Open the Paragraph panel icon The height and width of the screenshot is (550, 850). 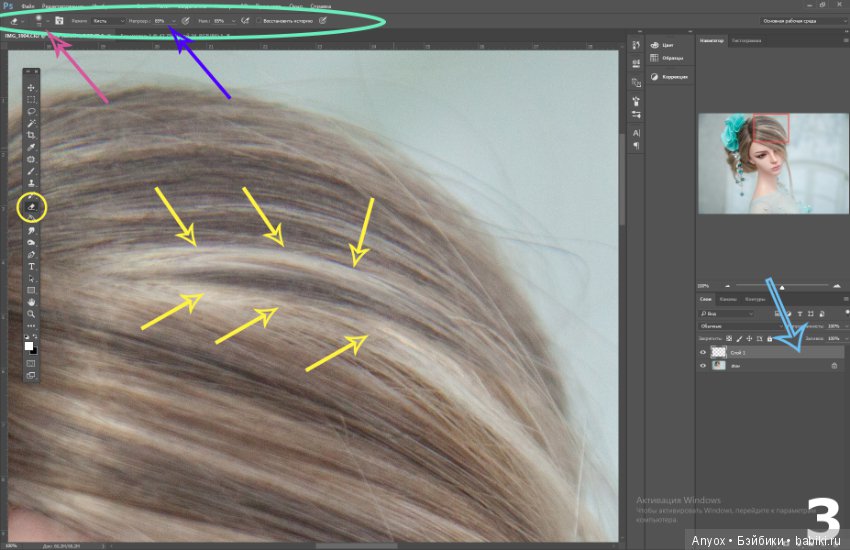(x=636, y=145)
